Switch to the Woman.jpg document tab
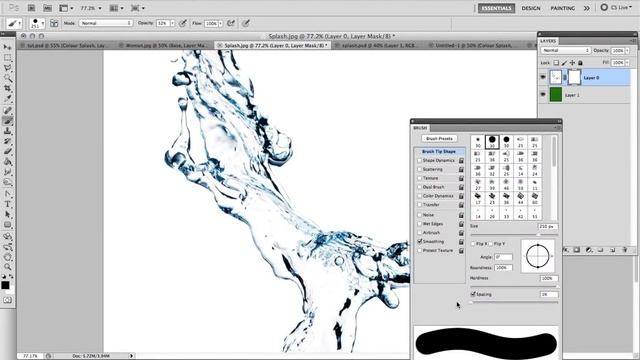 coord(165,46)
